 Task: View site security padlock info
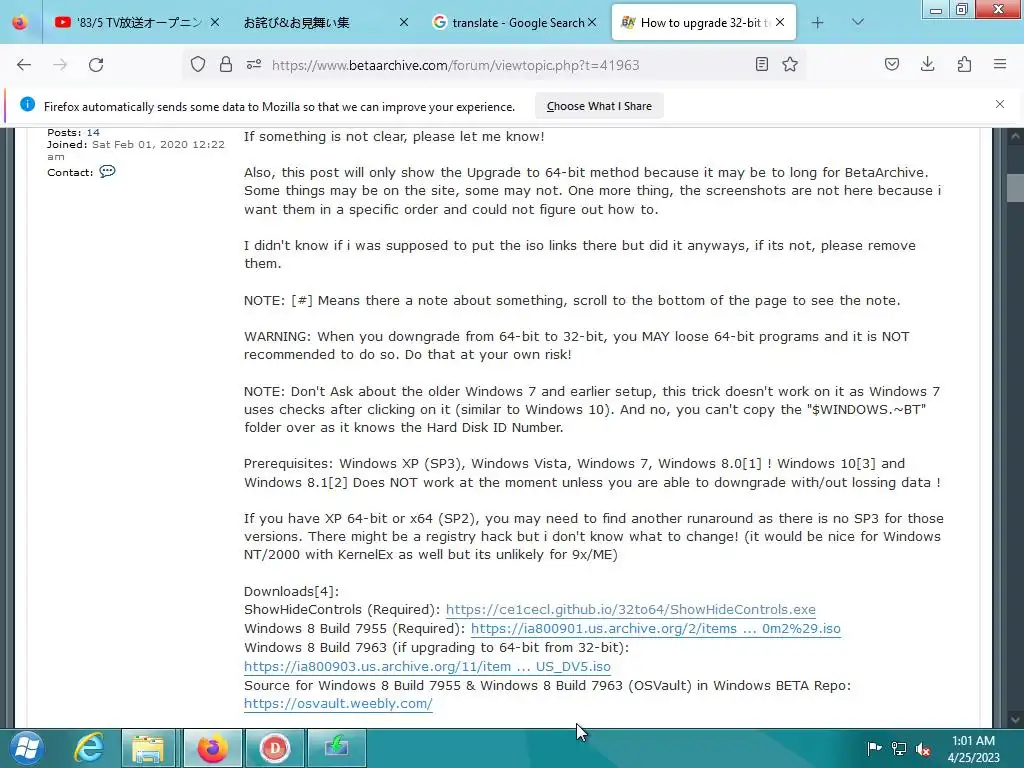pos(226,65)
